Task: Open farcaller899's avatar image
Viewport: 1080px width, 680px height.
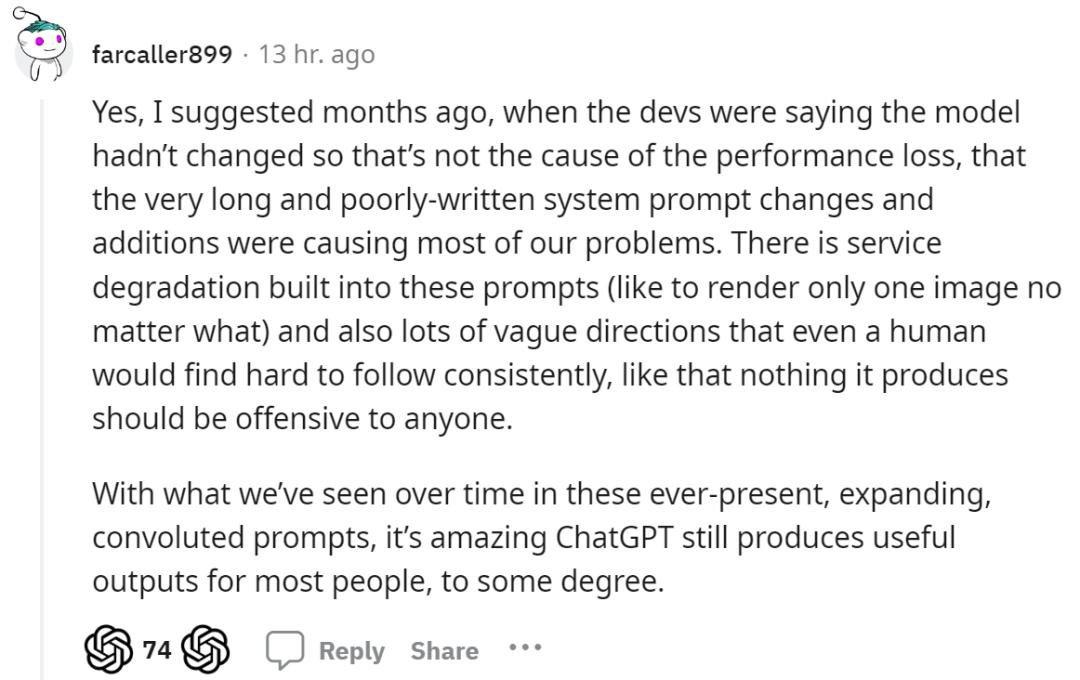Action: pyautogui.click(x=43, y=52)
